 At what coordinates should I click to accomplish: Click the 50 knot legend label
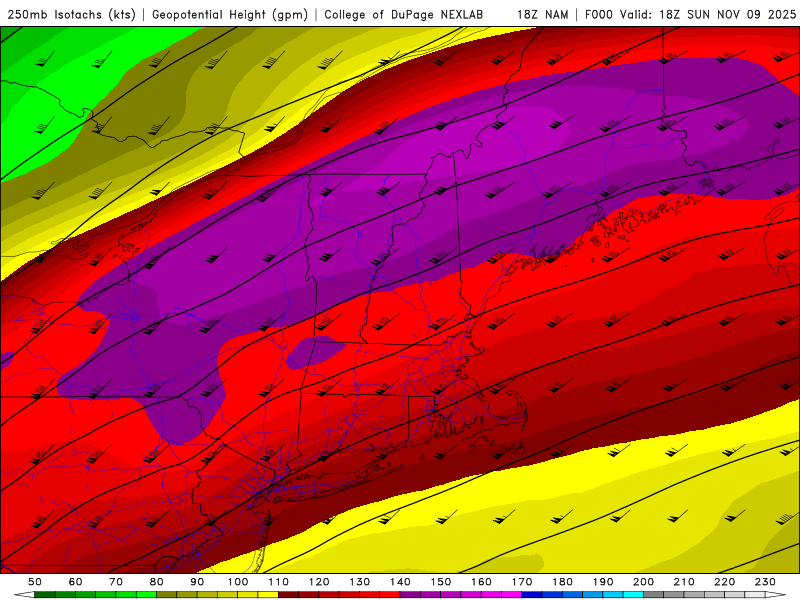click(35, 582)
